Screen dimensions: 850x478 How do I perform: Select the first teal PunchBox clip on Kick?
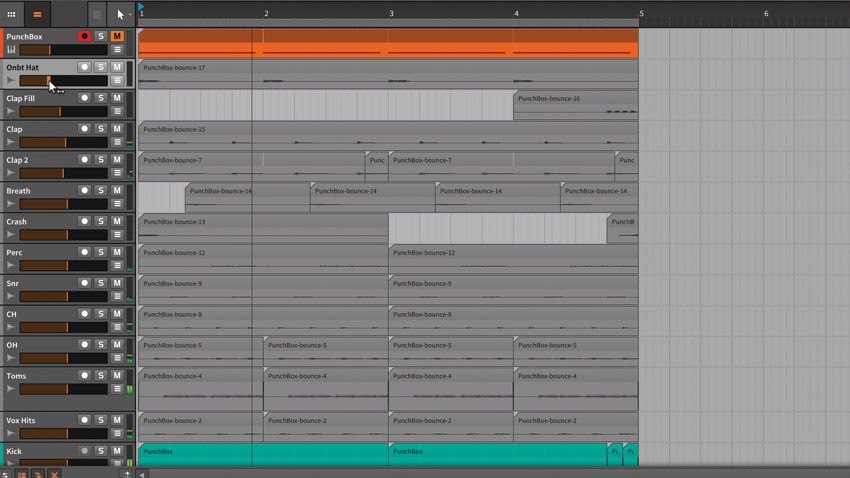tap(263, 455)
